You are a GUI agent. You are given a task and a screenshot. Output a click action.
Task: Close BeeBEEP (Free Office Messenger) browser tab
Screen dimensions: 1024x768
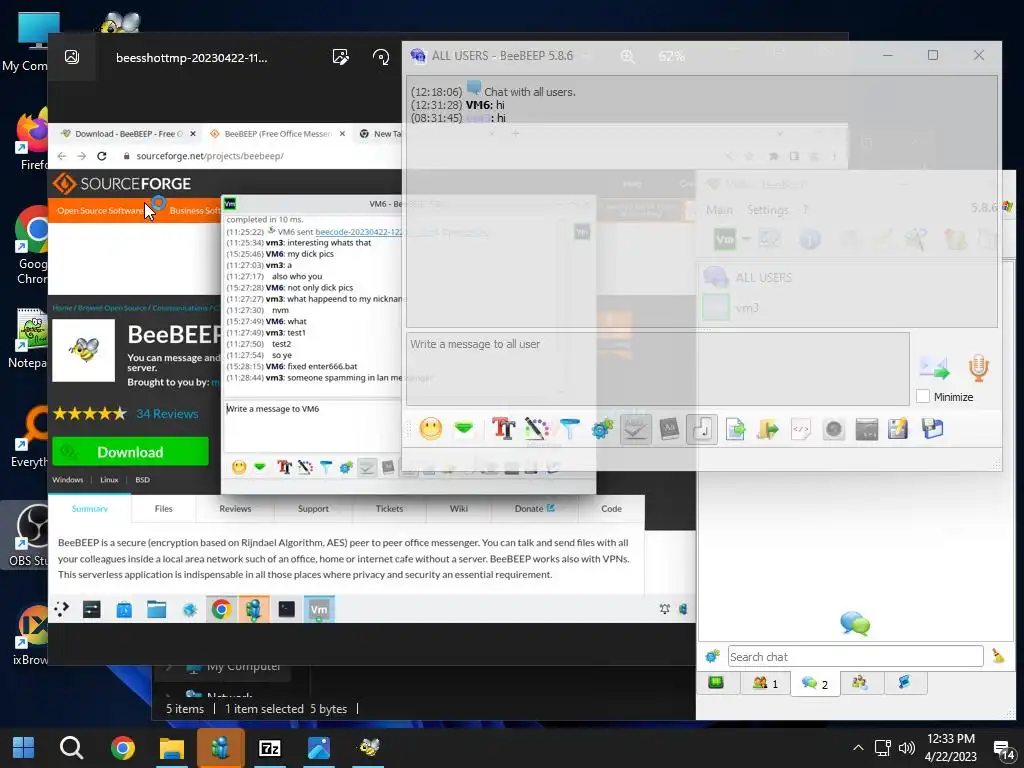pyautogui.click(x=342, y=134)
